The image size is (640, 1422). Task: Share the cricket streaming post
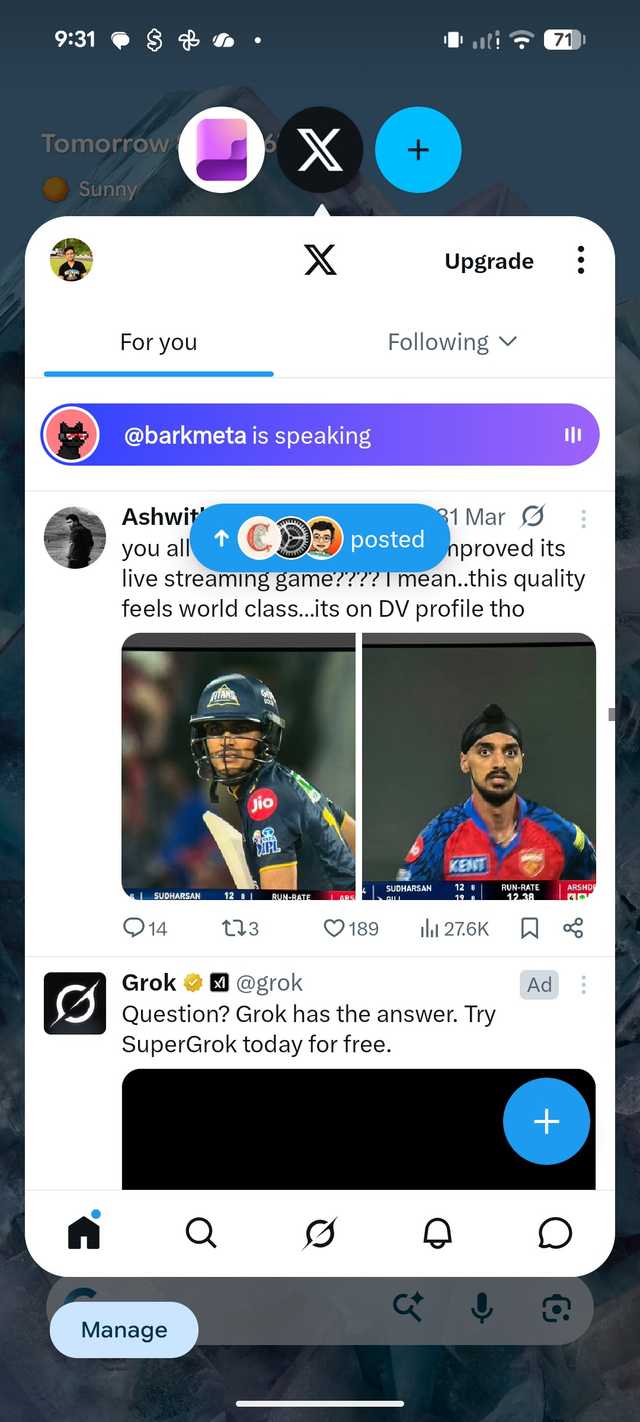(573, 928)
